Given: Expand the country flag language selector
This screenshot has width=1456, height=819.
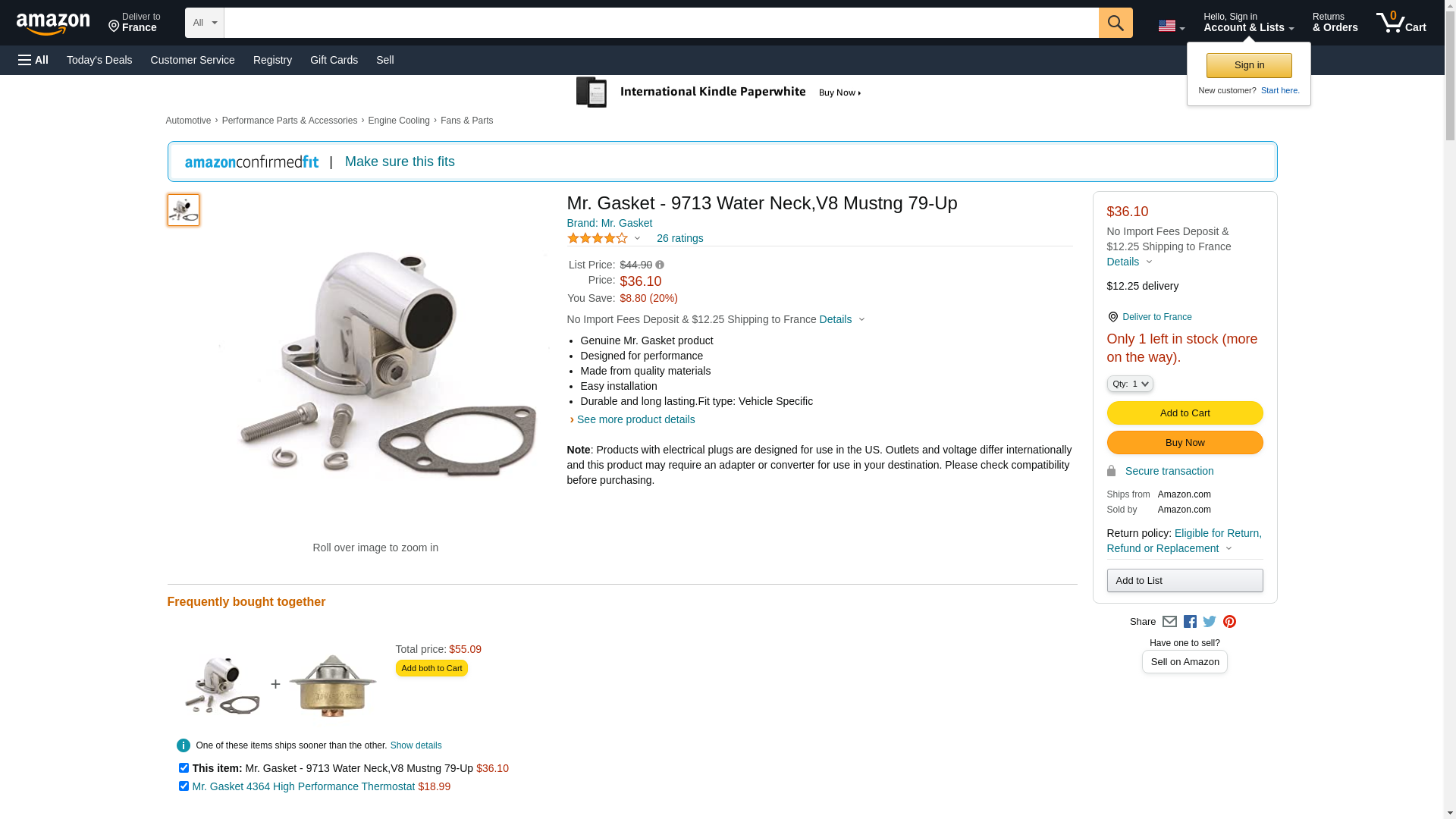Looking at the screenshot, I should click(1171, 26).
